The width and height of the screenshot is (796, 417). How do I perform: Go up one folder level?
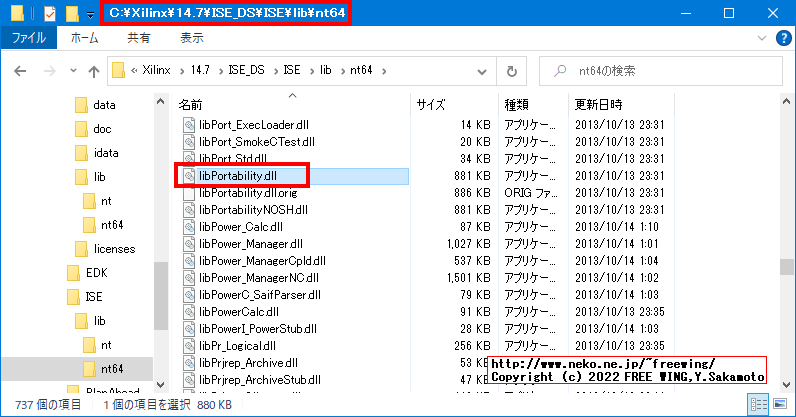[94, 71]
